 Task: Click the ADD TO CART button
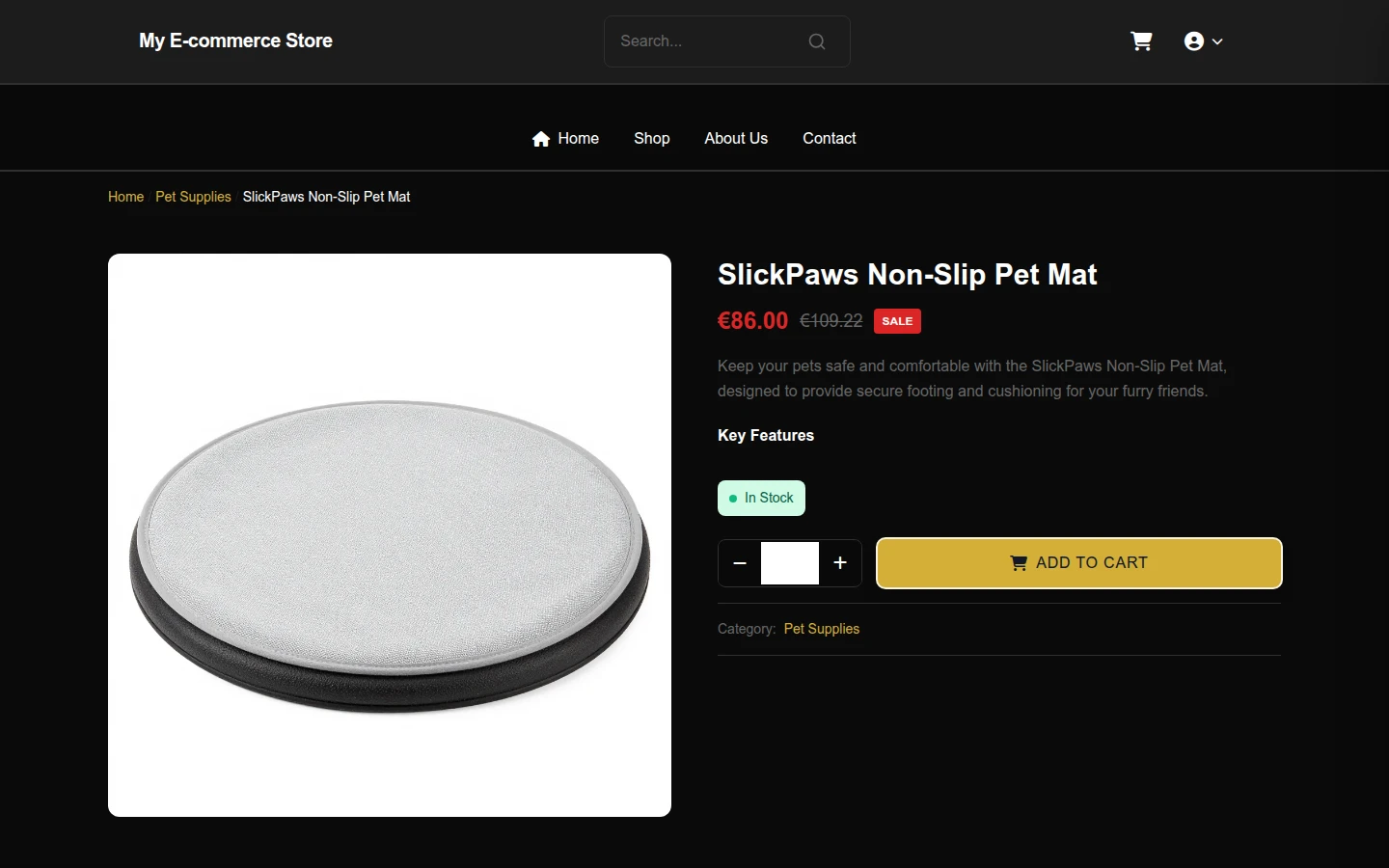pyautogui.click(x=1079, y=563)
